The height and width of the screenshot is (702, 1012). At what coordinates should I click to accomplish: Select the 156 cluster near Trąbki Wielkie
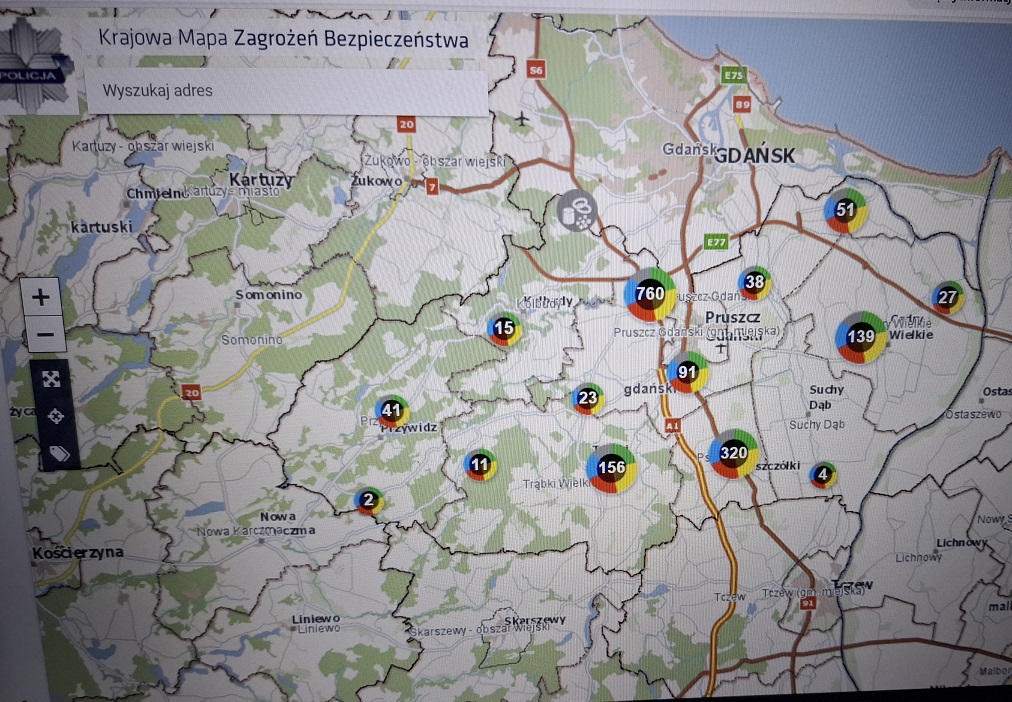click(x=611, y=468)
